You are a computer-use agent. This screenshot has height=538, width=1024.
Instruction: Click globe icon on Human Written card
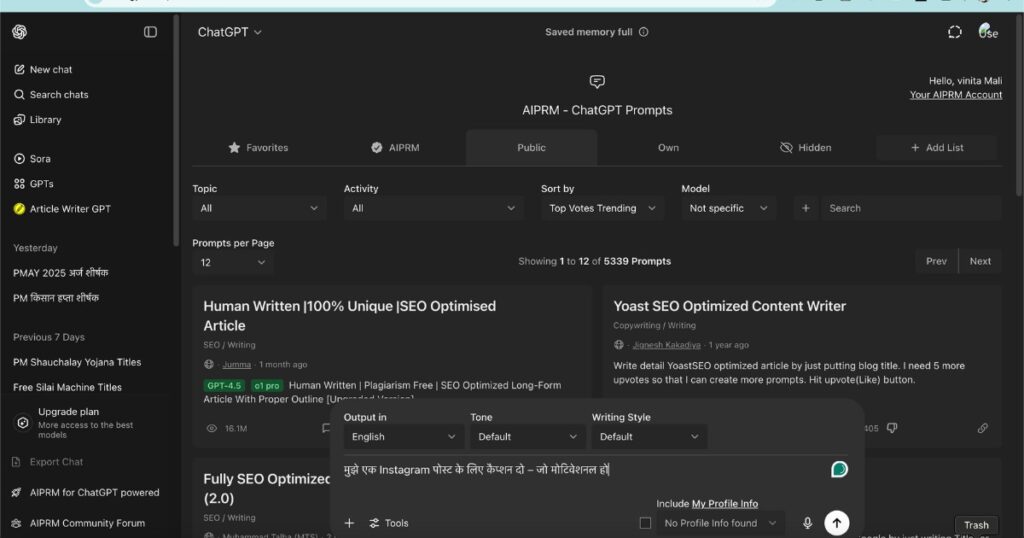click(x=208, y=364)
